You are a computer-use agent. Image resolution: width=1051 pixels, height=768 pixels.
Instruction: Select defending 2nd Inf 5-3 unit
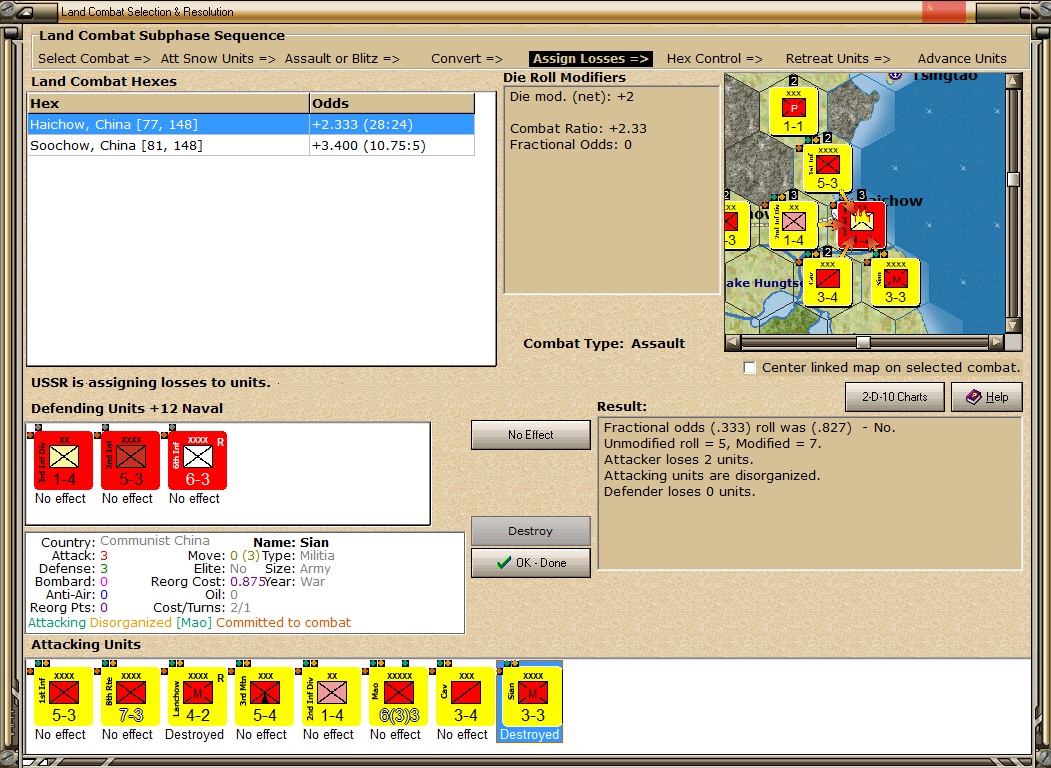(130, 460)
